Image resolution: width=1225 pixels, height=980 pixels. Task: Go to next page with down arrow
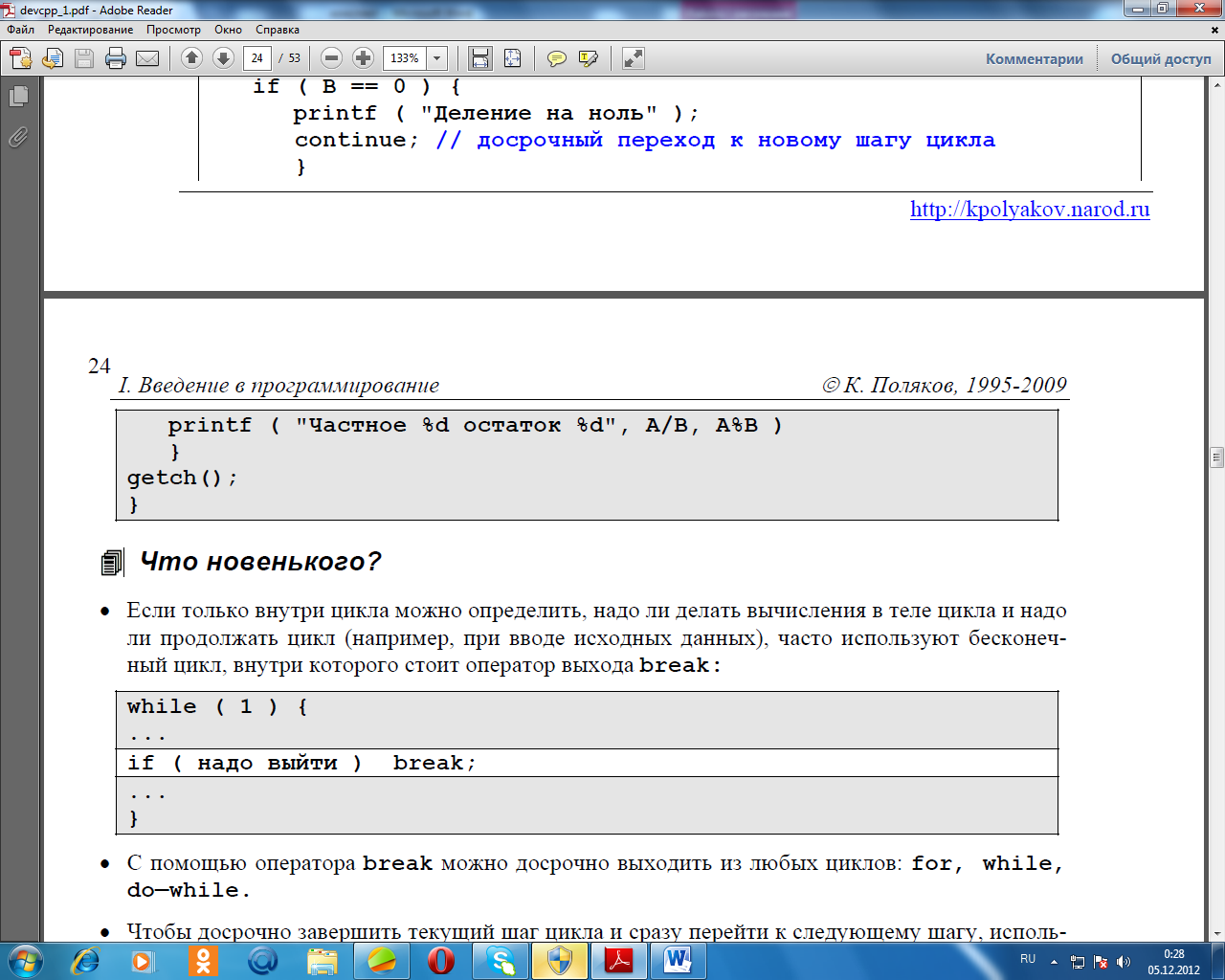point(223,58)
